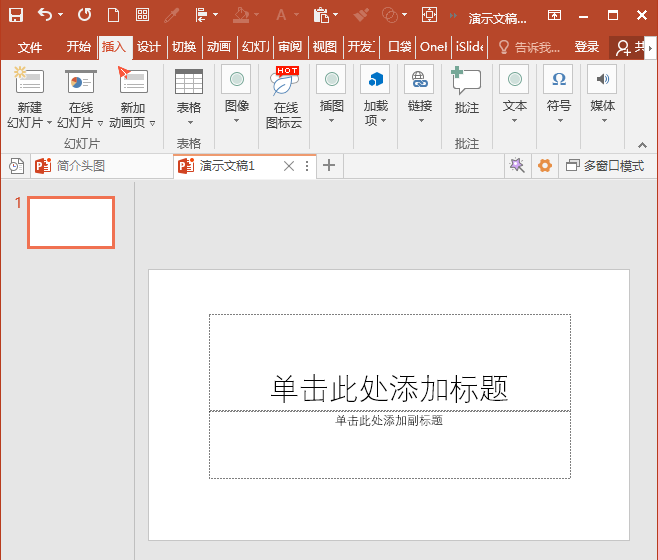Click the fit slide to window icon

[429, 15]
